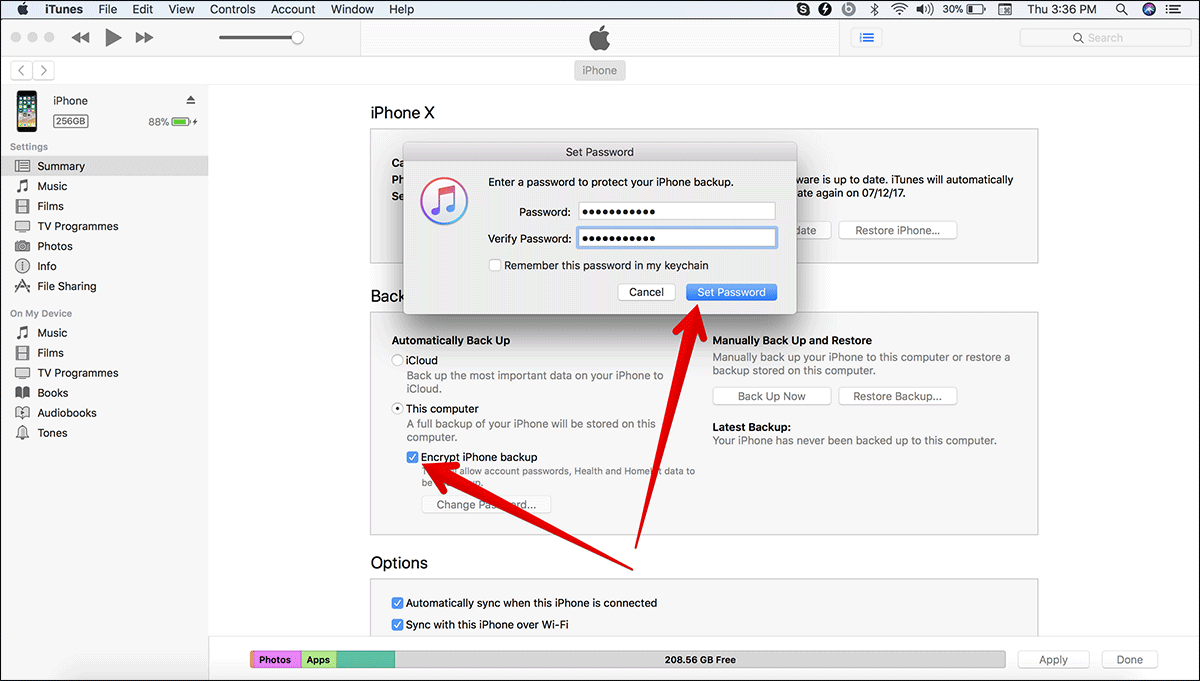Click the Wi-Fi icon in menu bar

click(x=898, y=9)
